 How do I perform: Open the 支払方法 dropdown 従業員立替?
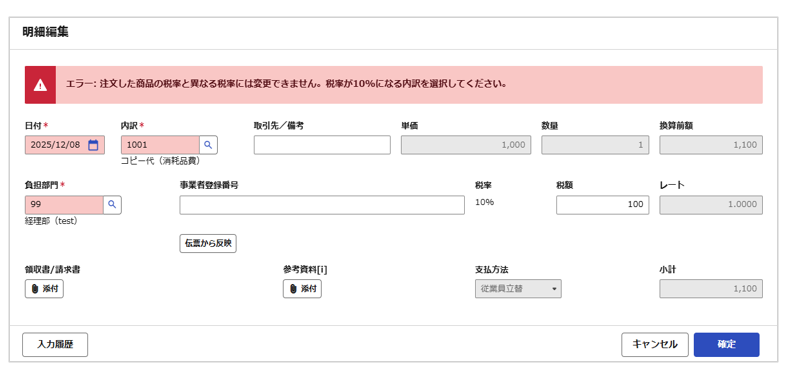pos(518,289)
